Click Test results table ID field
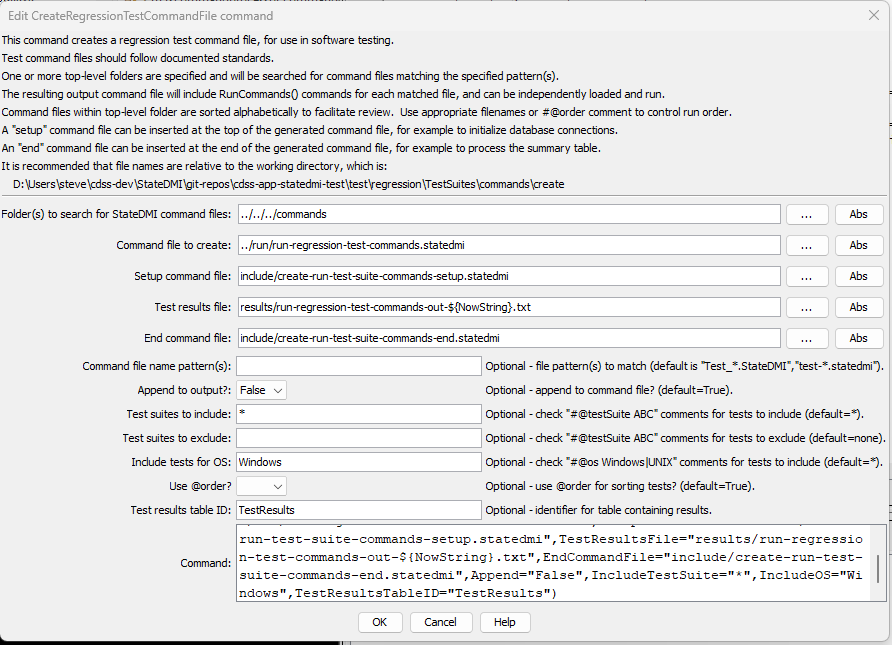 pyautogui.click(x=359, y=510)
